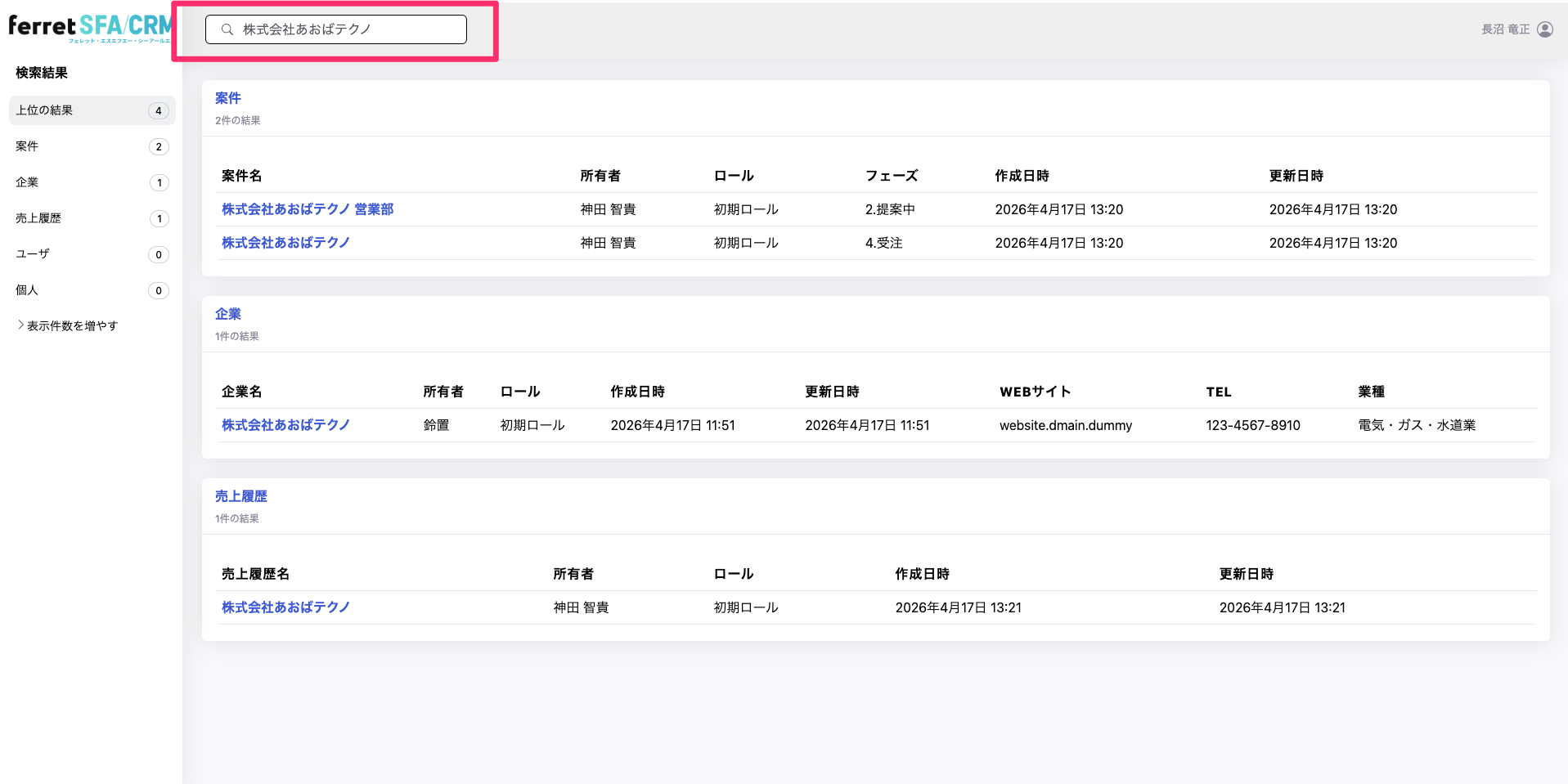
Task: Click 神田 智貴 in the 営業部 deal row
Action: (x=608, y=209)
